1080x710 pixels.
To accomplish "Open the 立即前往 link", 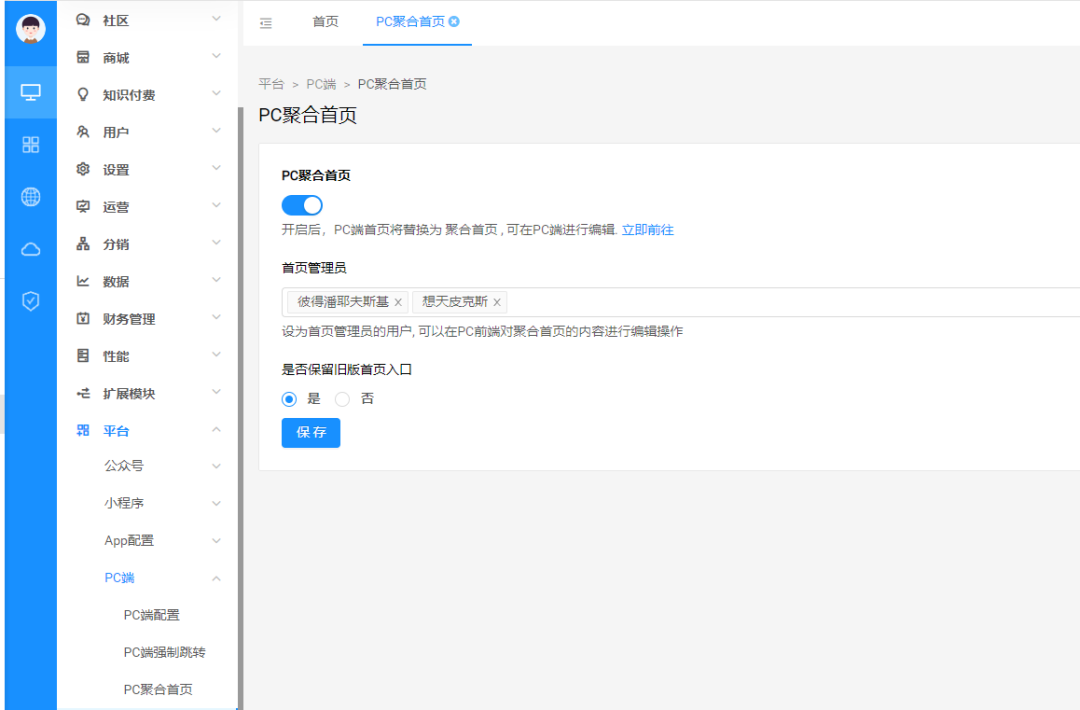I will (648, 230).
